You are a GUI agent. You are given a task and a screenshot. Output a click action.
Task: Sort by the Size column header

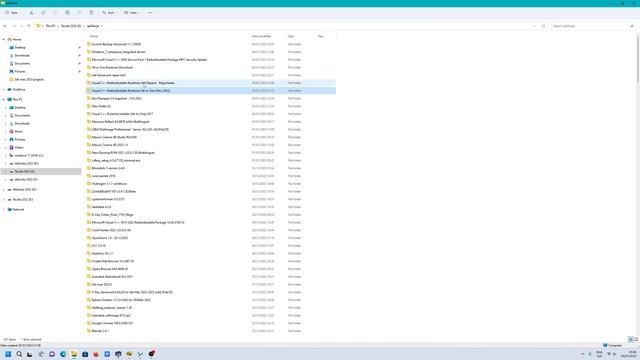320,36
